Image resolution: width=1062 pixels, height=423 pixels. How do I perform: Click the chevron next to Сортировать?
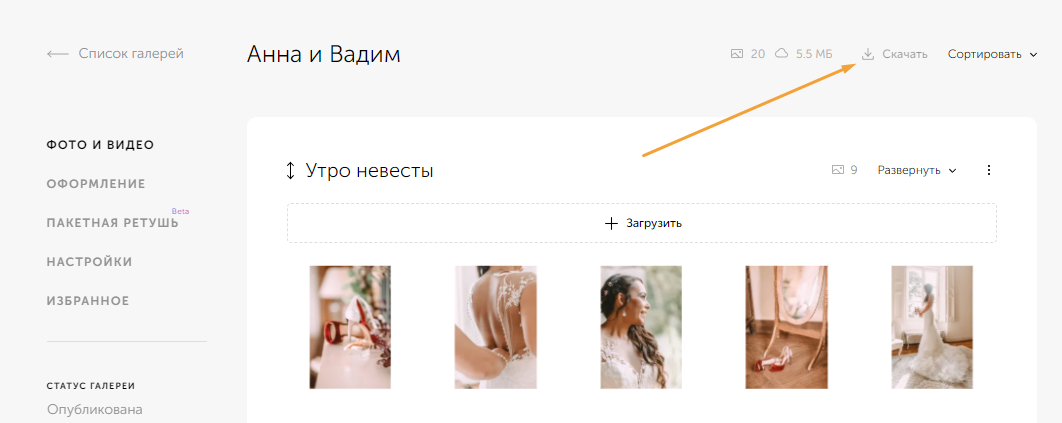click(x=1033, y=55)
